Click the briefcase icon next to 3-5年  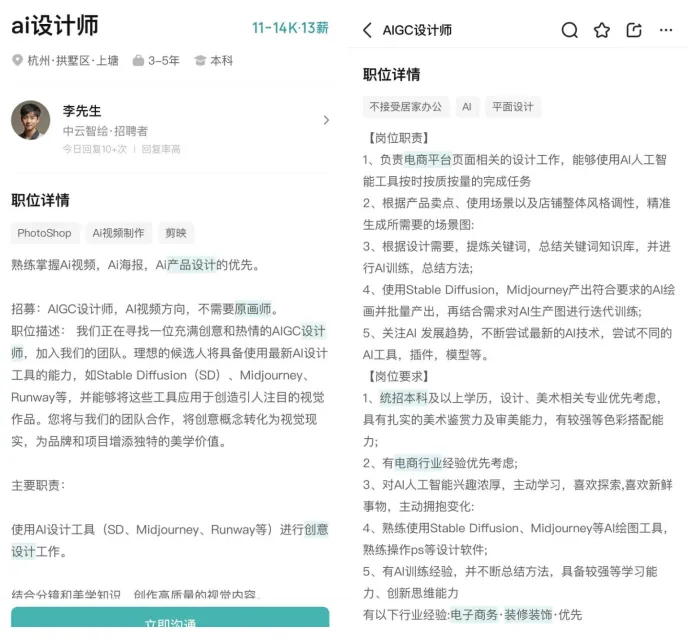click(x=138, y=60)
